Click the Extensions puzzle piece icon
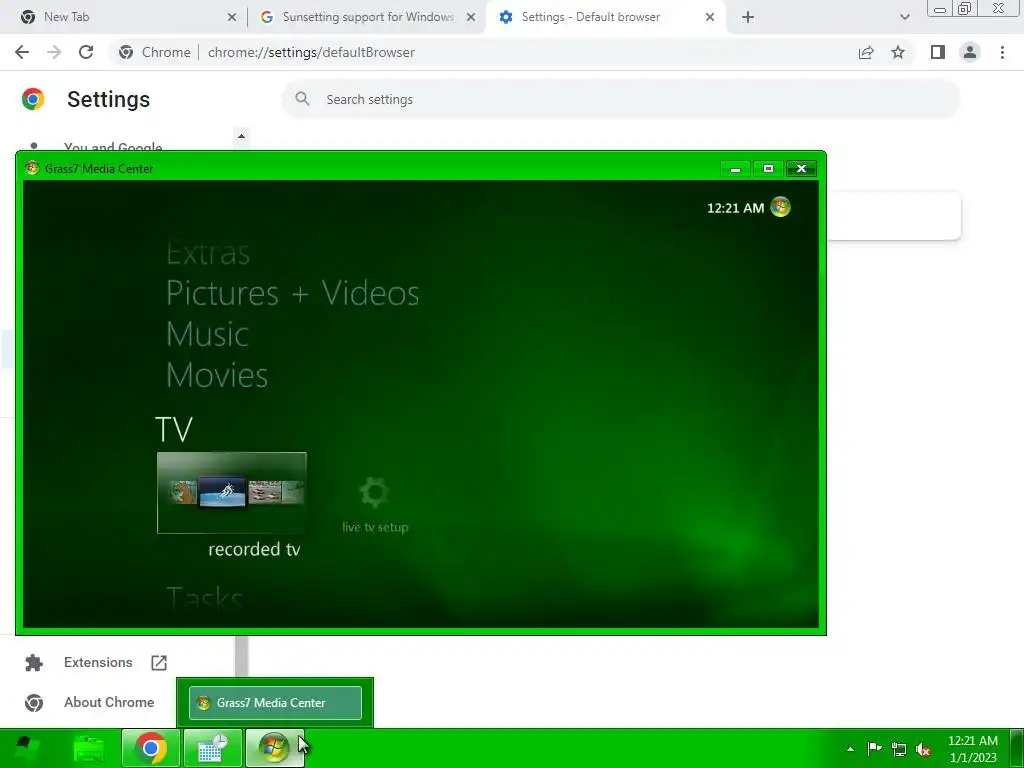The width and height of the screenshot is (1024, 768). coord(34,663)
